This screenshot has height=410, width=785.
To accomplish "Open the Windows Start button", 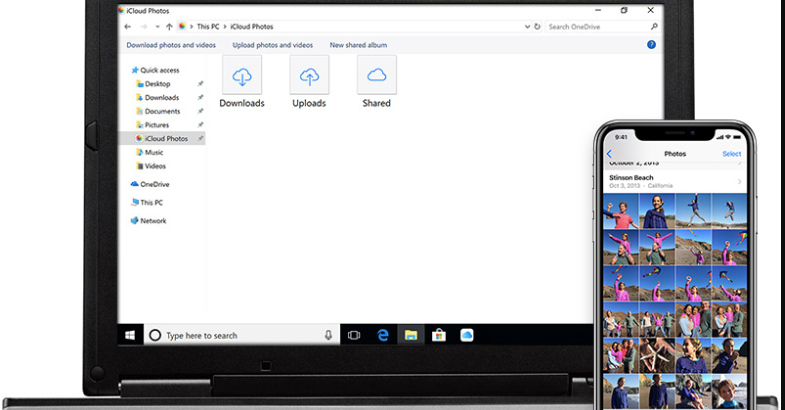I will (x=130, y=335).
